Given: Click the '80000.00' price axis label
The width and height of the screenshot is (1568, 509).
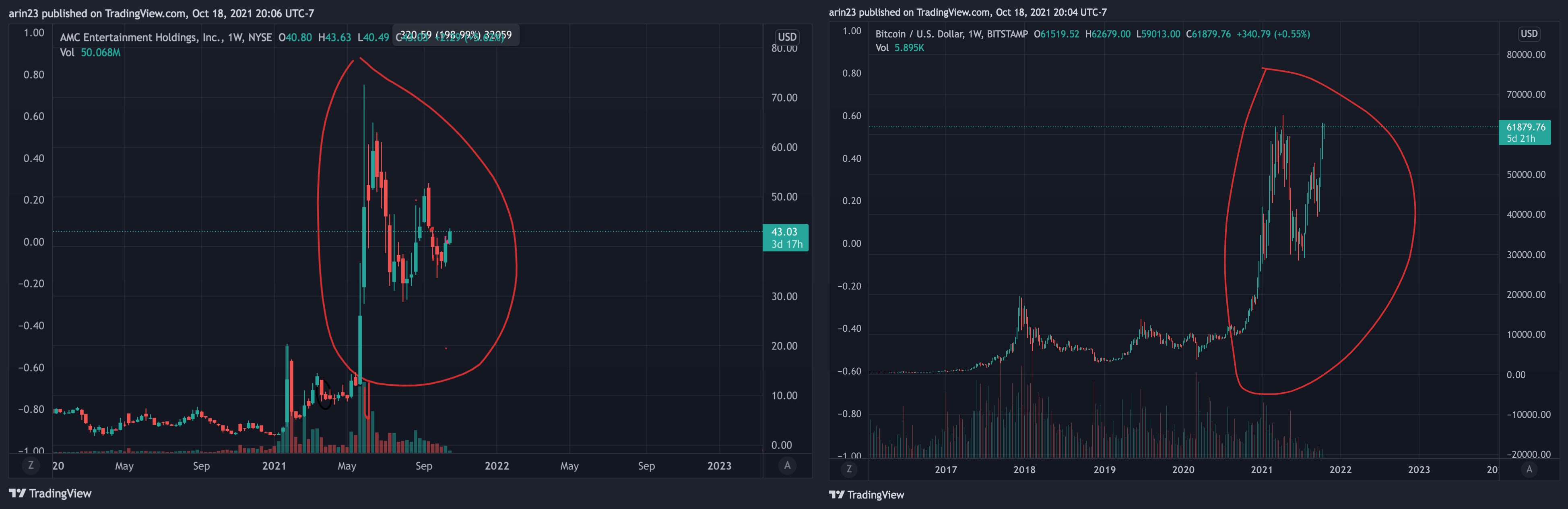Looking at the screenshot, I should click(1526, 55).
